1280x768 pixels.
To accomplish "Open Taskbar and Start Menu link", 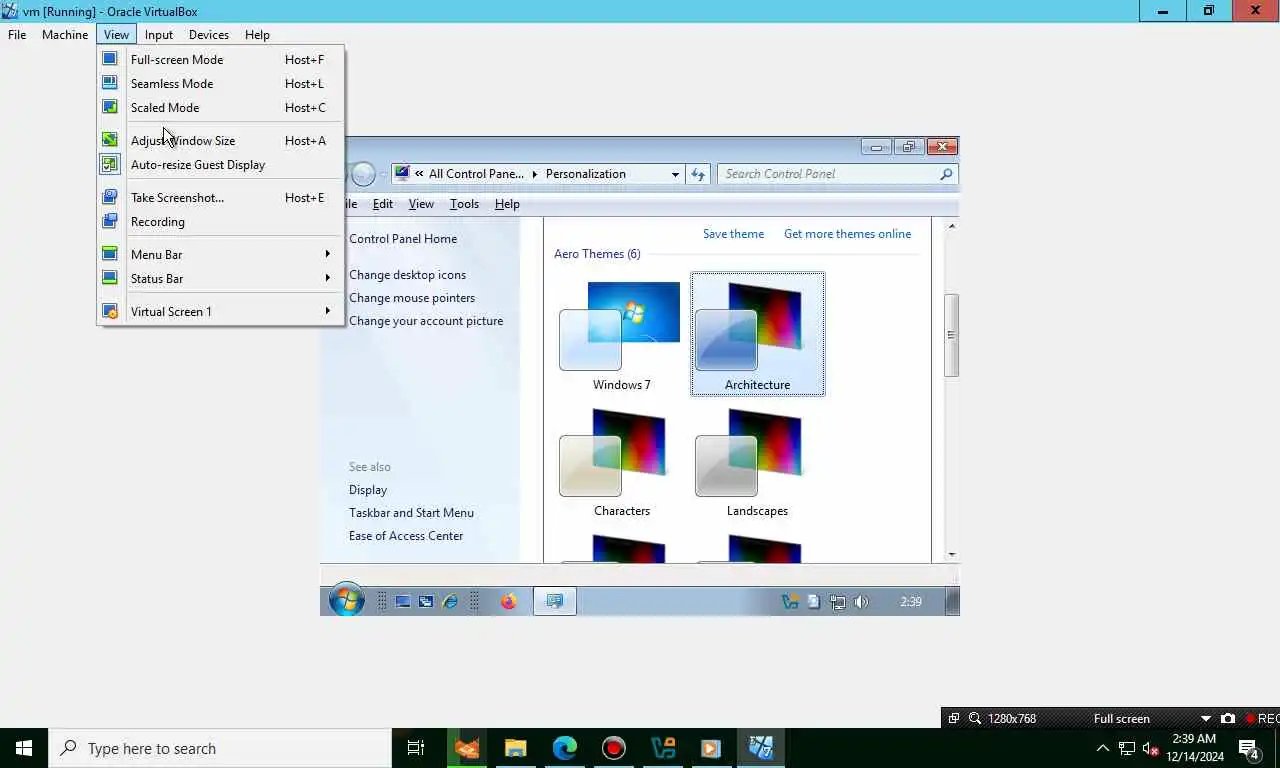I will 411,512.
